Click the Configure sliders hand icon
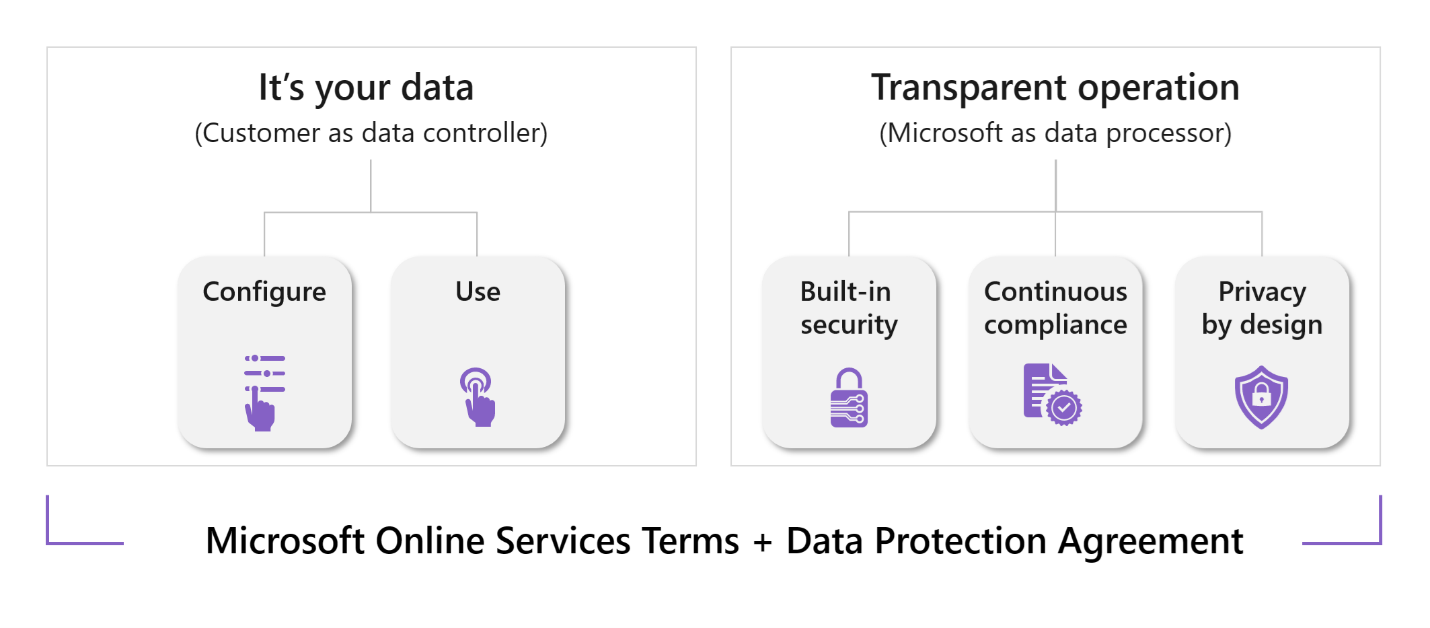 (x=265, y=392)
